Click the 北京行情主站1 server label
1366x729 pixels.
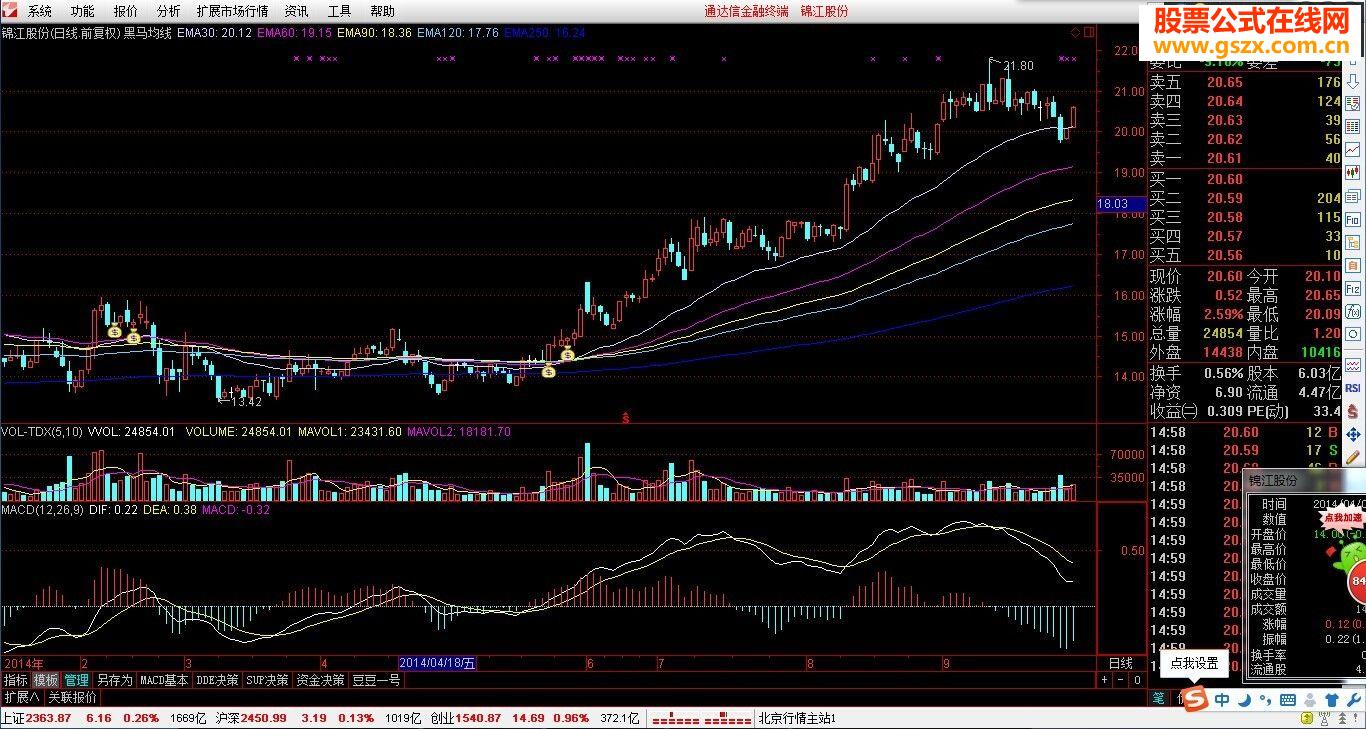[x=796, y=718]
